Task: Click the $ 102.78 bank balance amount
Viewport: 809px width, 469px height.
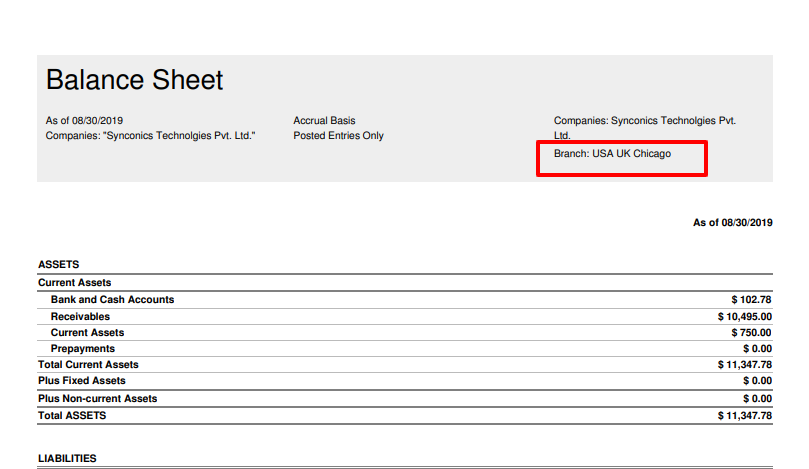Action: (751, 300)
